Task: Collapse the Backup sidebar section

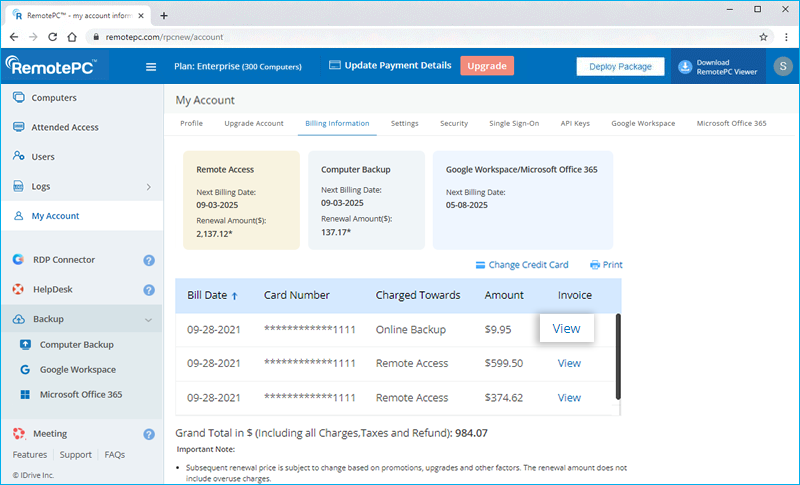Action: pyautogui.click(x=148, y=320)
